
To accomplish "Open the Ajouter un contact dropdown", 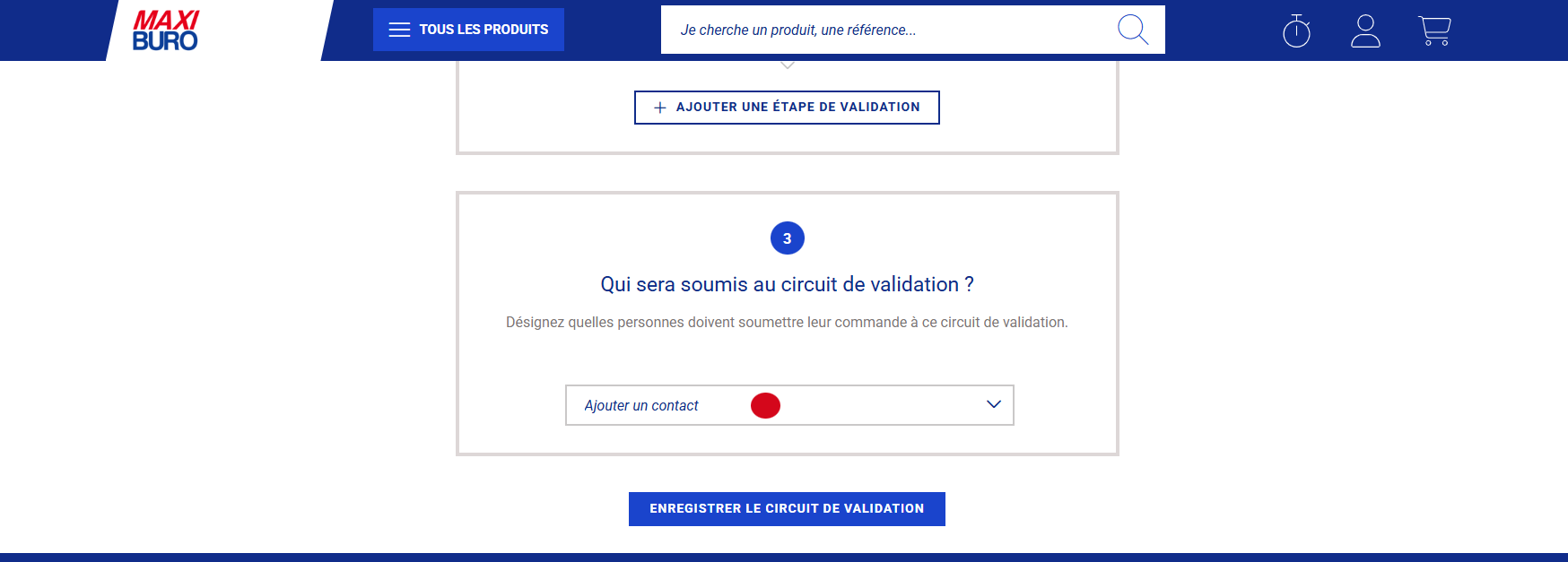I will 641,405.
